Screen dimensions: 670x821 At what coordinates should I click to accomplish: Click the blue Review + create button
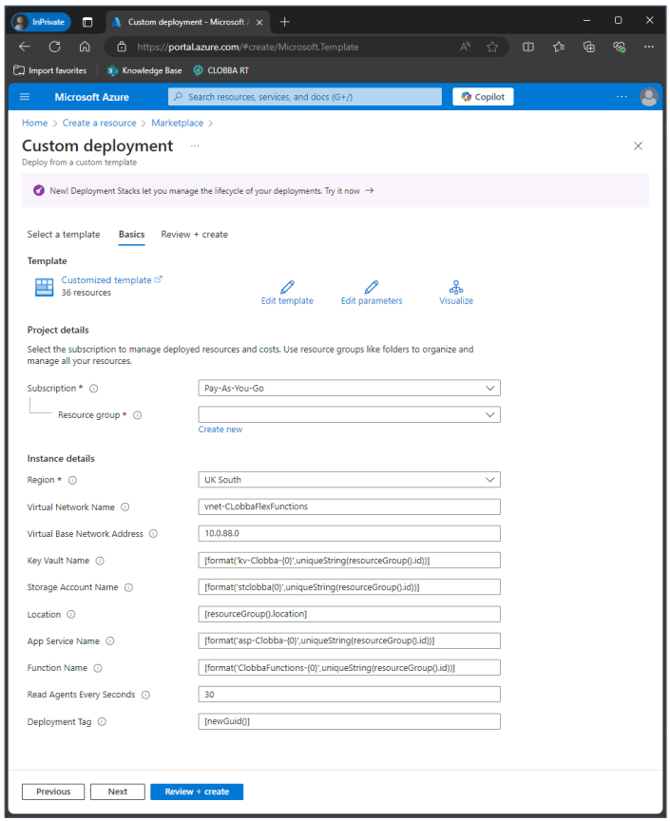point(196,792)
